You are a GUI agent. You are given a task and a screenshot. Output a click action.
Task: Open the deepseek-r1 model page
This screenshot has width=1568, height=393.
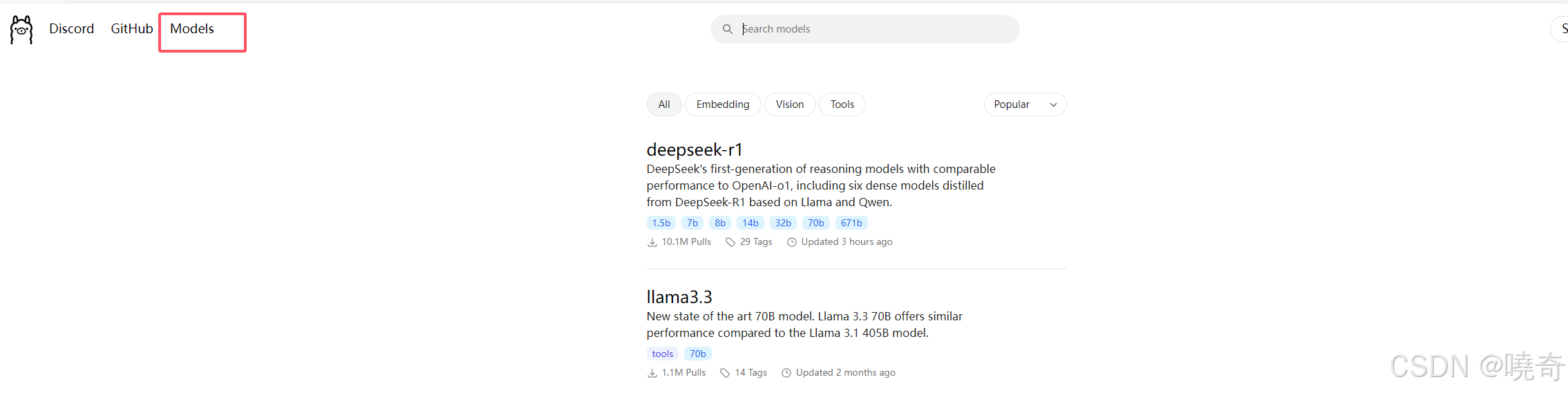(695, 149)
